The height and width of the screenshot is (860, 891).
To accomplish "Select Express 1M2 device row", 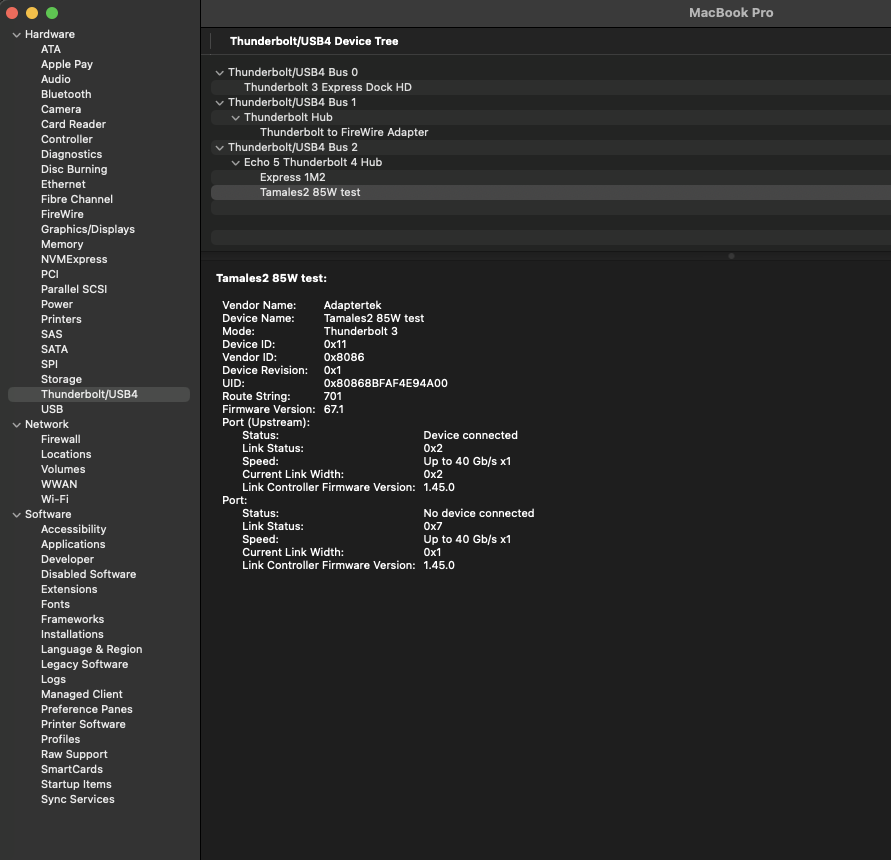I will tap(551, 177).
